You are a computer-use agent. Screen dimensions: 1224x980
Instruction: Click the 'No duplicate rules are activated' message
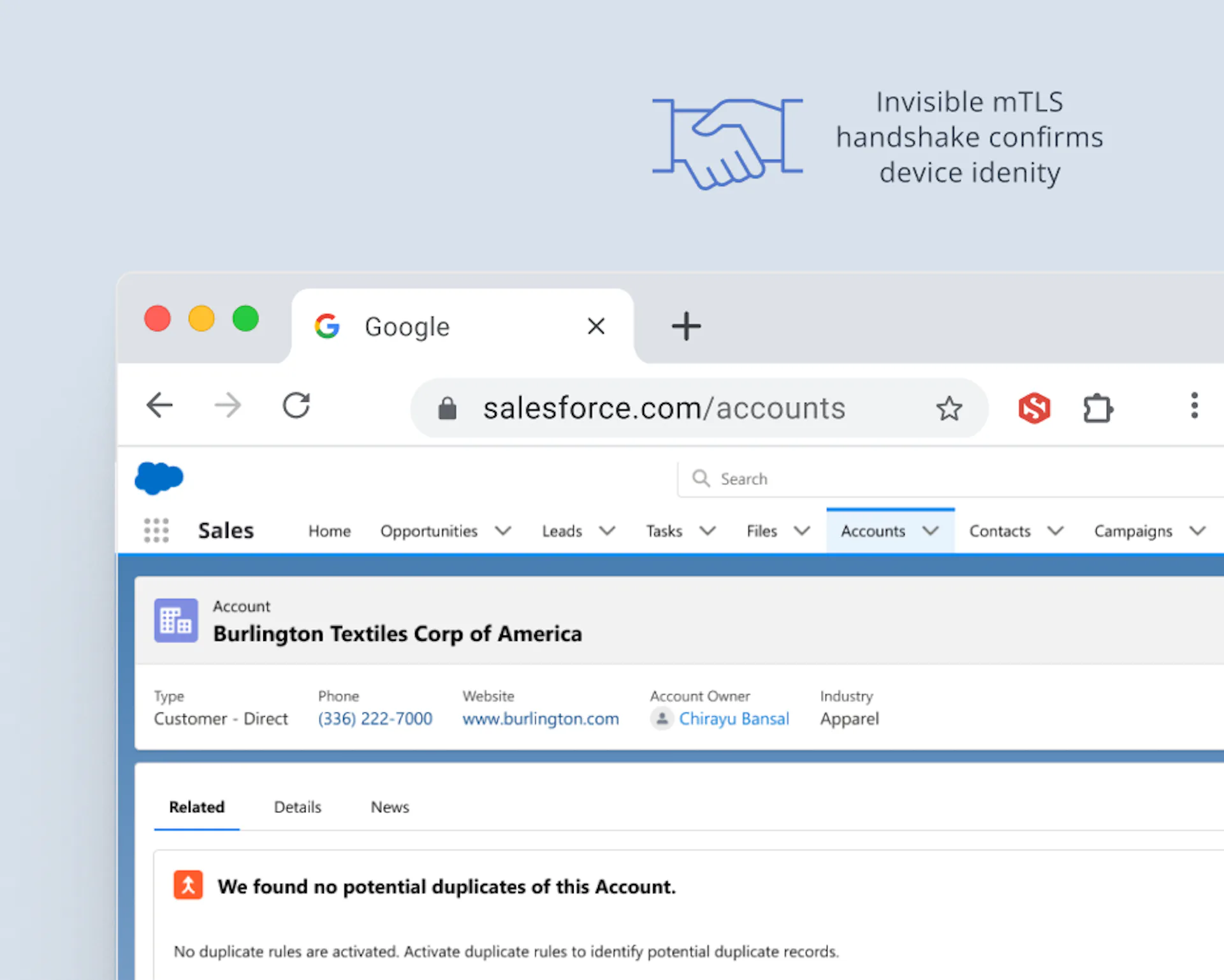click(x=506, y=951)
